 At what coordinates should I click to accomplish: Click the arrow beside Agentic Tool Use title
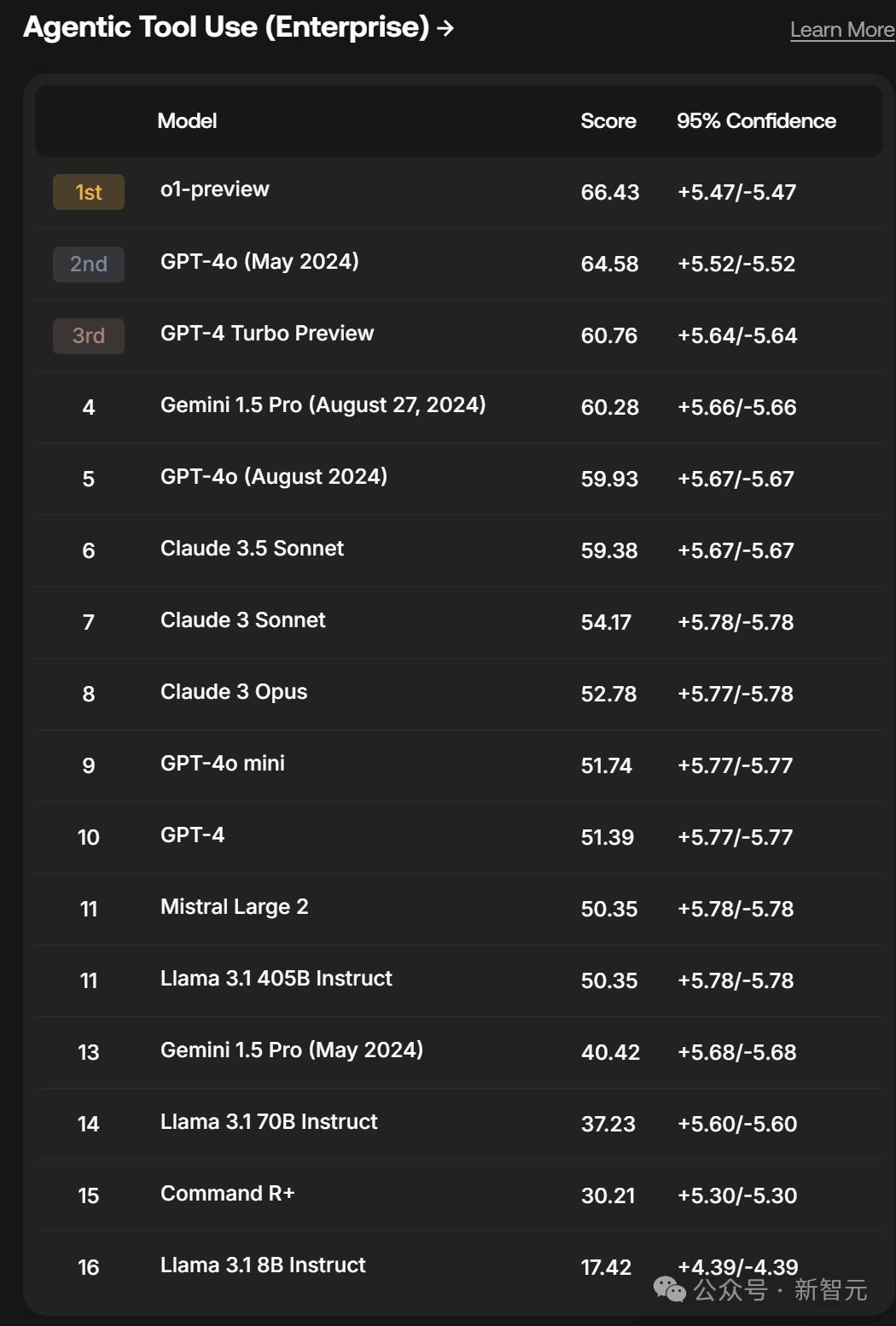(445, 29)
